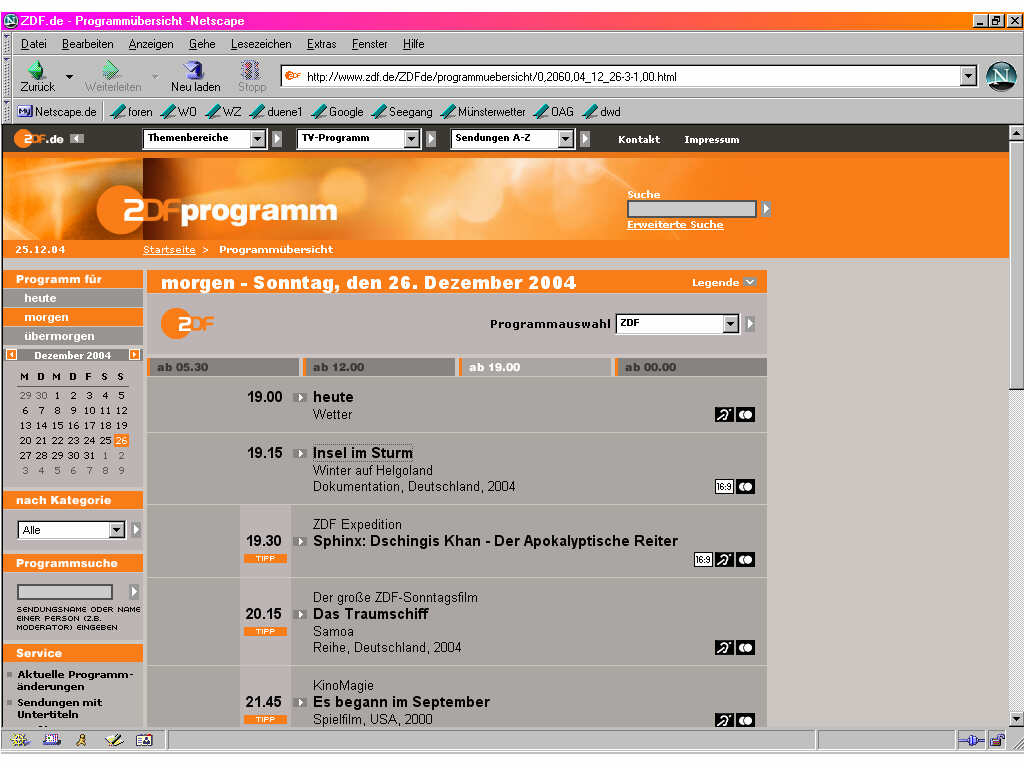Screen dimensions: 1024x768
Task: Open the Lesezeichen menu
Action: click(261, 44)
